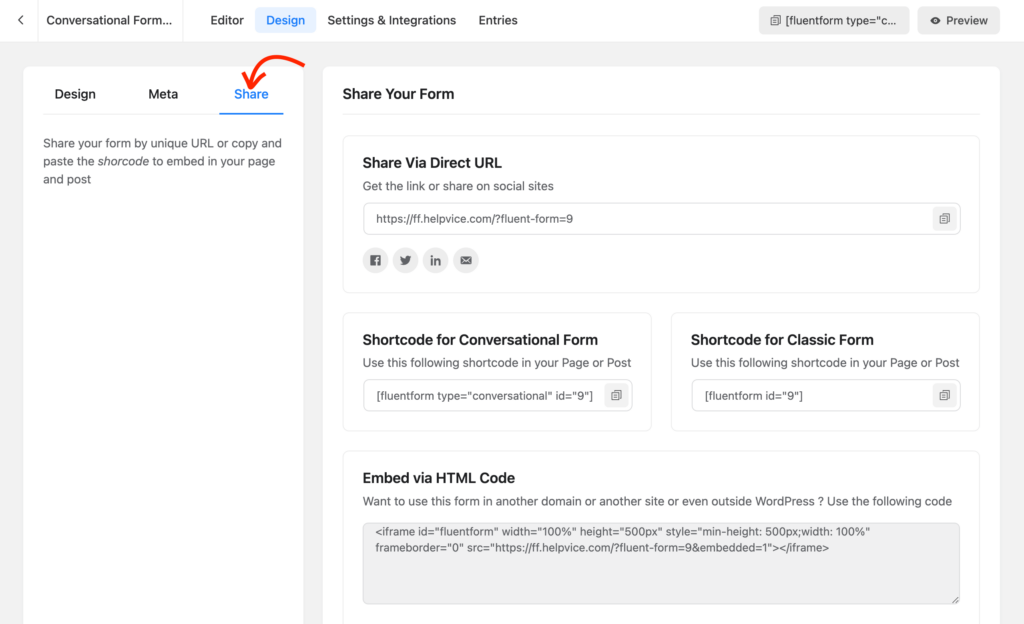Click the back arrow to leave the form
The height and width of the screenshot is (624, 1024).
pyautogui.click(x=20, y=19)
